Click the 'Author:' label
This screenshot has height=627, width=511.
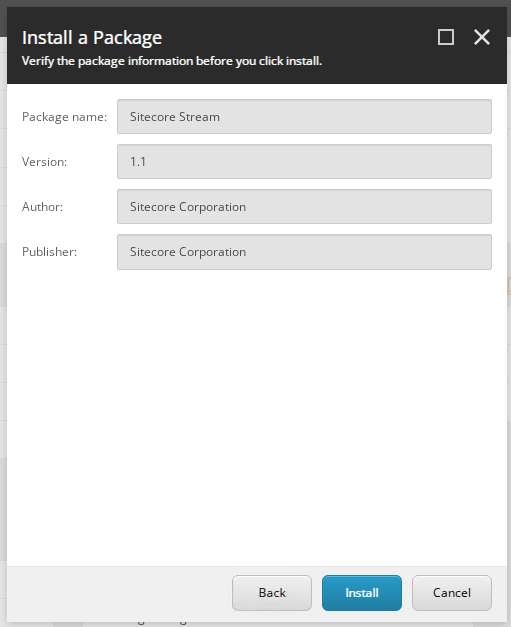tap(42, 207)
